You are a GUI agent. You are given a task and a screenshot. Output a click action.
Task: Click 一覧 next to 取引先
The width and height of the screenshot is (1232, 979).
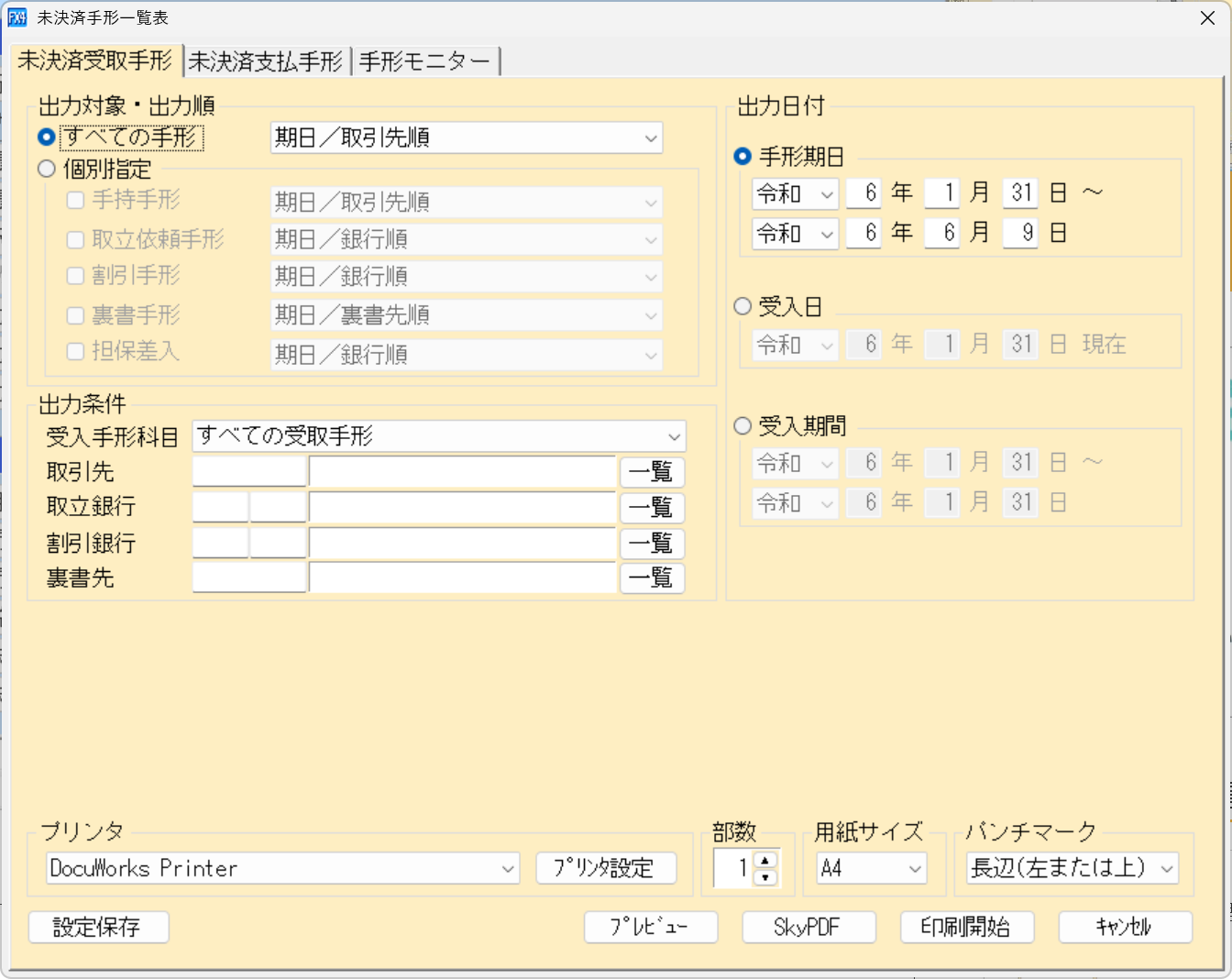point(652,471)
